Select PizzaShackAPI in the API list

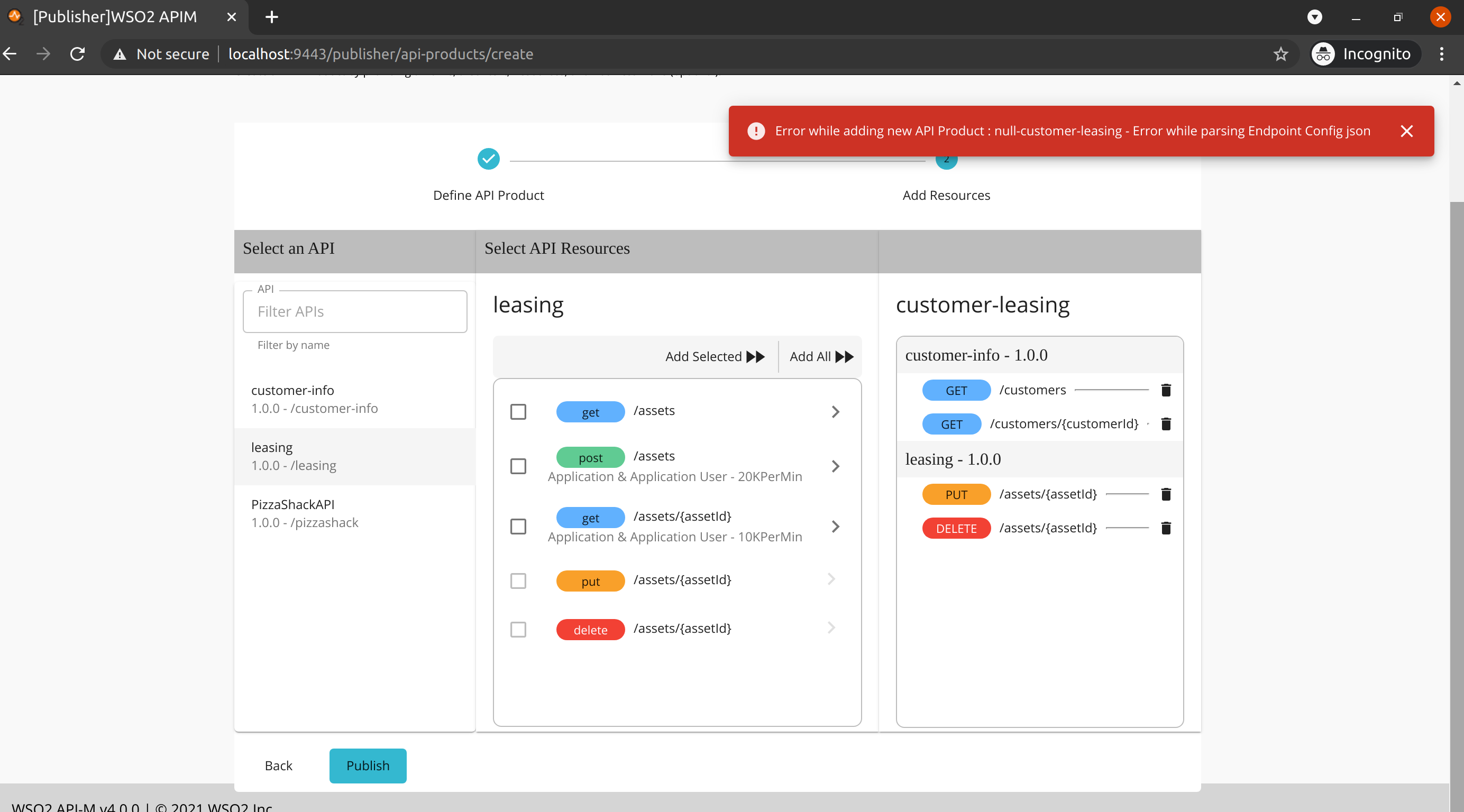point(355,514)
